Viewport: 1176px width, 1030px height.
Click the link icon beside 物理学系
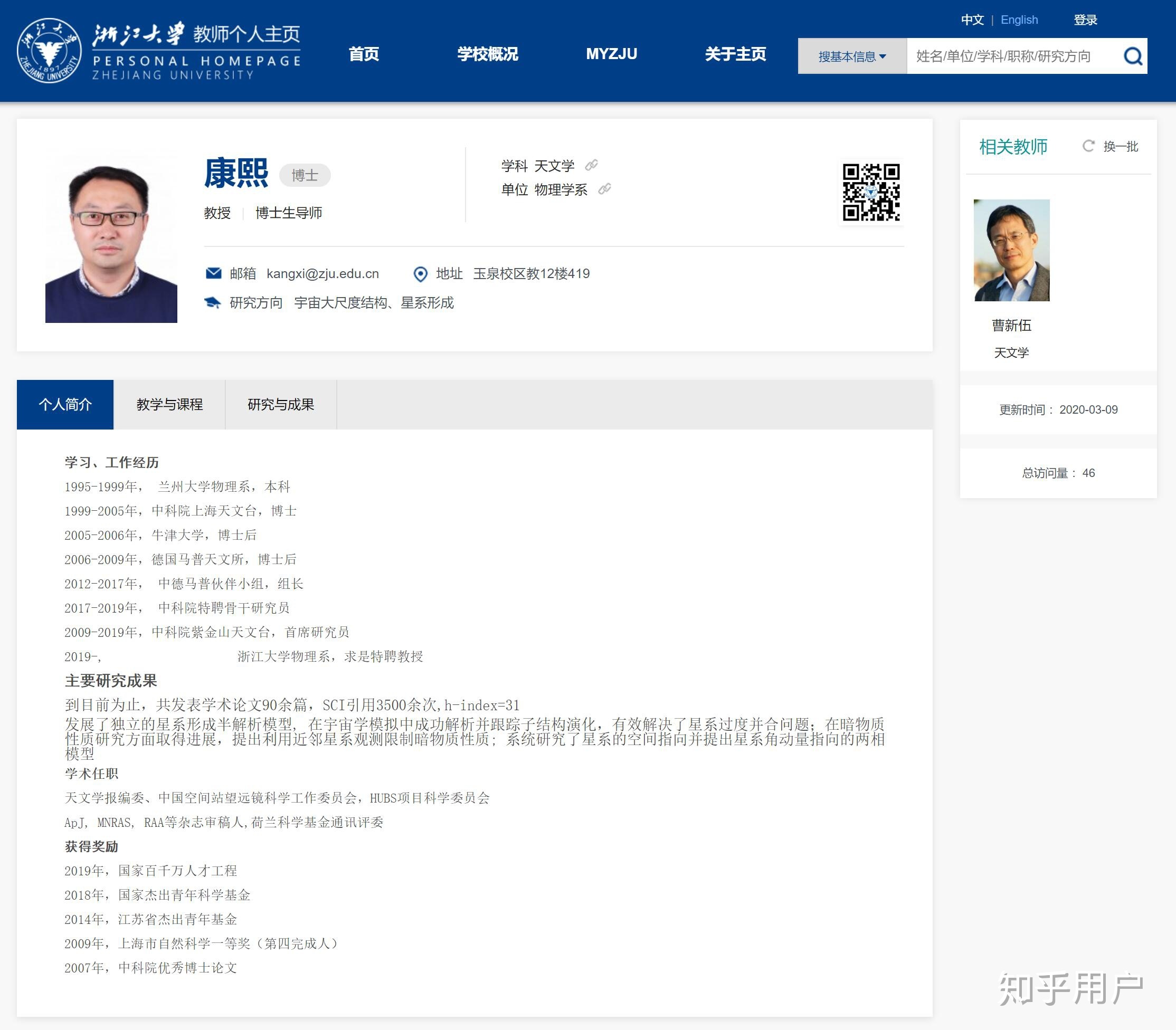(x=604, y=189)
